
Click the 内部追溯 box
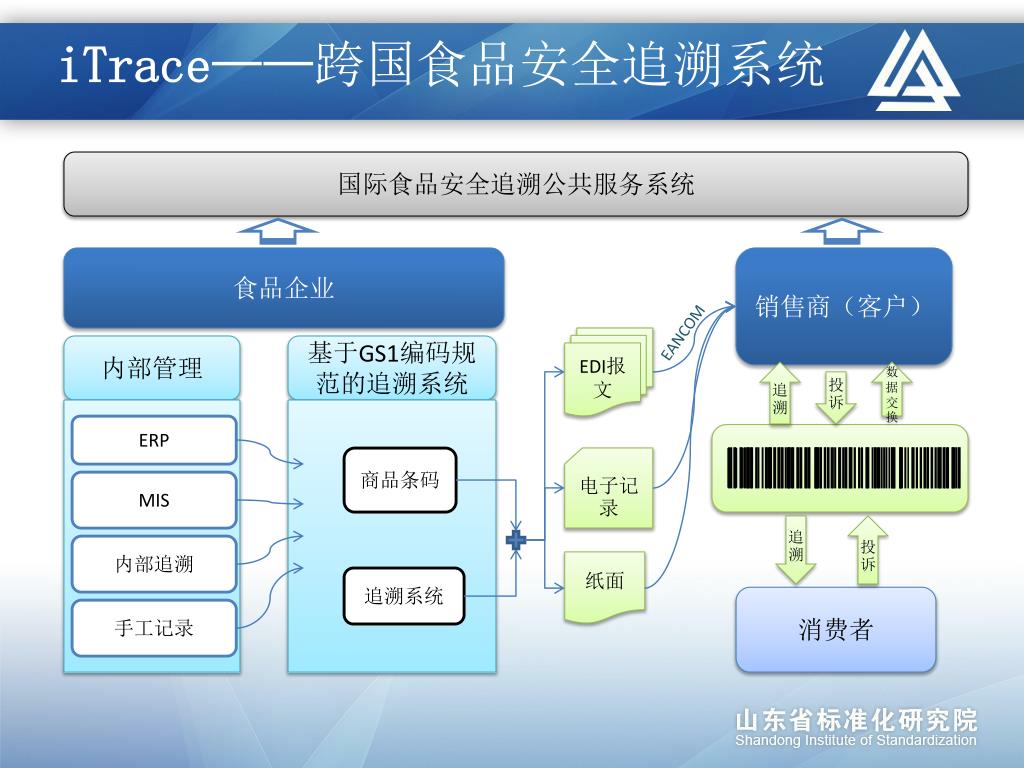[x=154, y=564]
